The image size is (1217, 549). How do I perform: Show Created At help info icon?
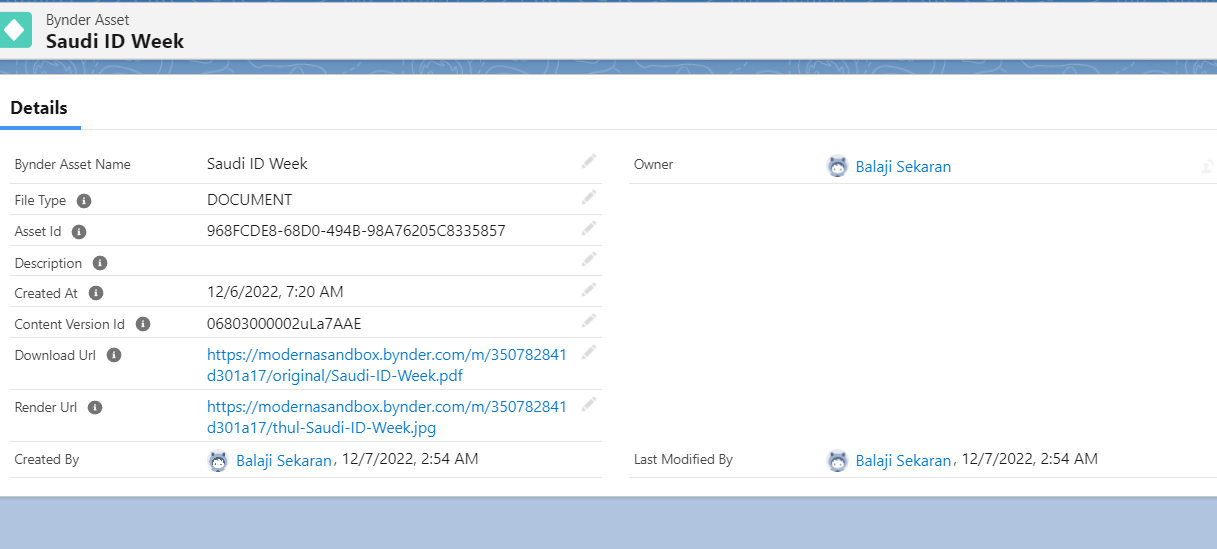[96, 294]
